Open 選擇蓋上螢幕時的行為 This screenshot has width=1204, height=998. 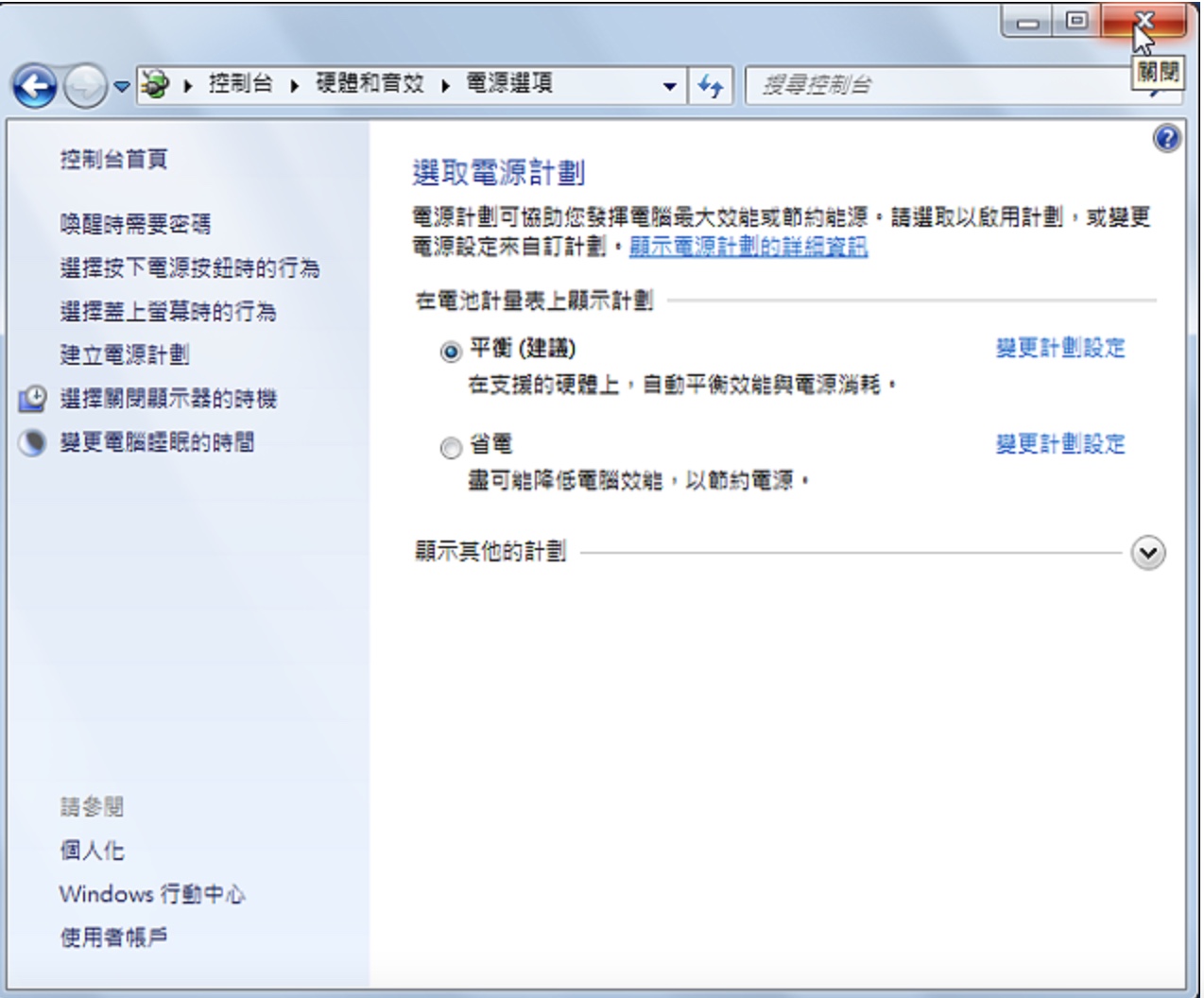coord(168,311)
